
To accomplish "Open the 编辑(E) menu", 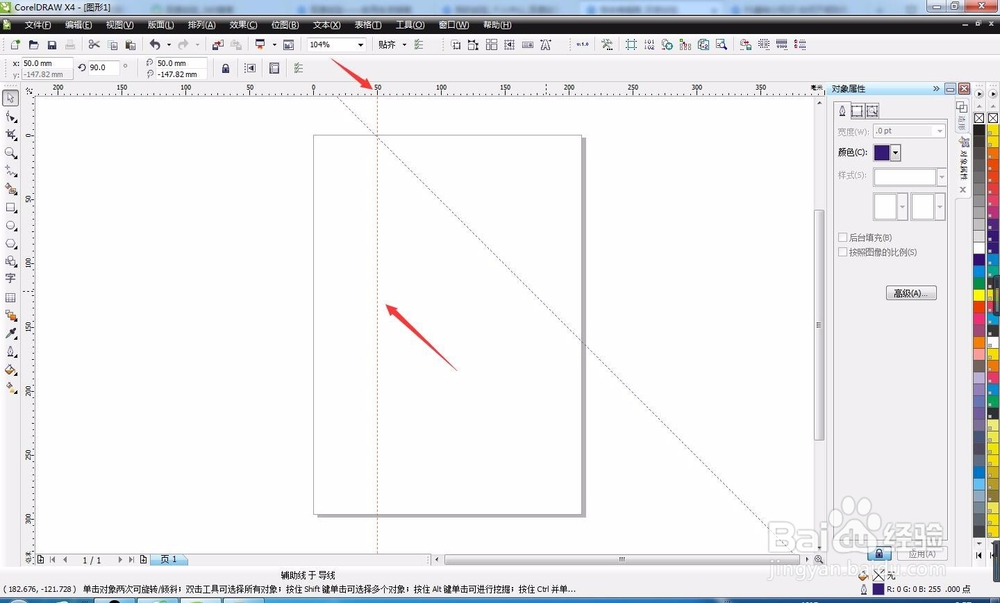I will pos(78,25).
